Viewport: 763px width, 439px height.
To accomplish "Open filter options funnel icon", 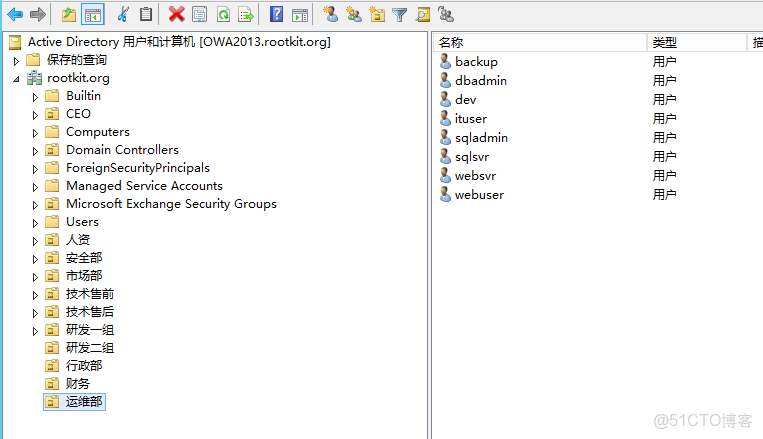I will (x=400, y=15).
